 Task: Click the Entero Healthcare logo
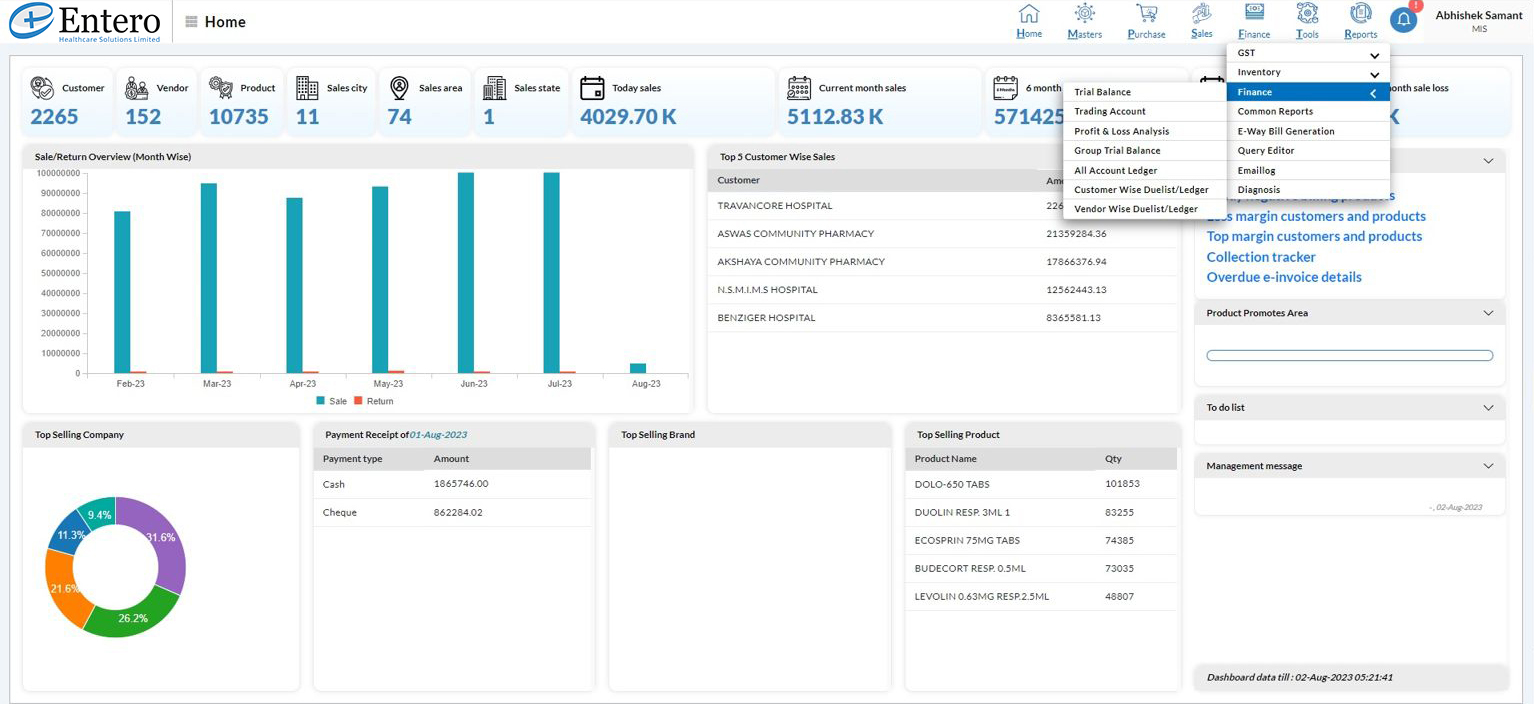pos(85,22)
